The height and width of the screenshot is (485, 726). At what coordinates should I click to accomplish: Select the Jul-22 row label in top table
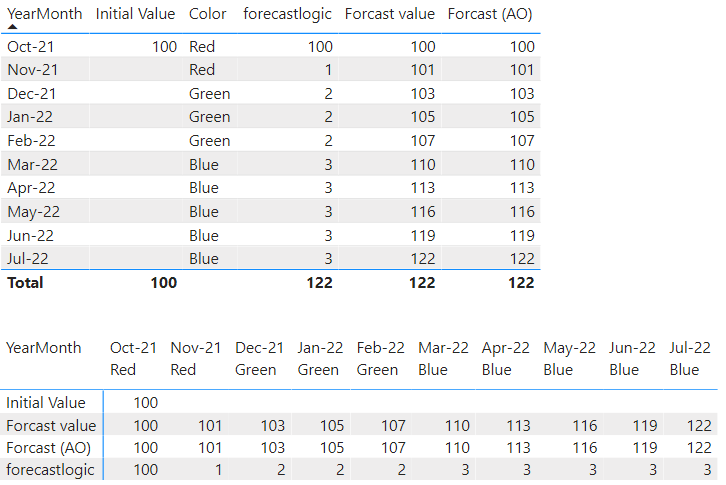27,258
